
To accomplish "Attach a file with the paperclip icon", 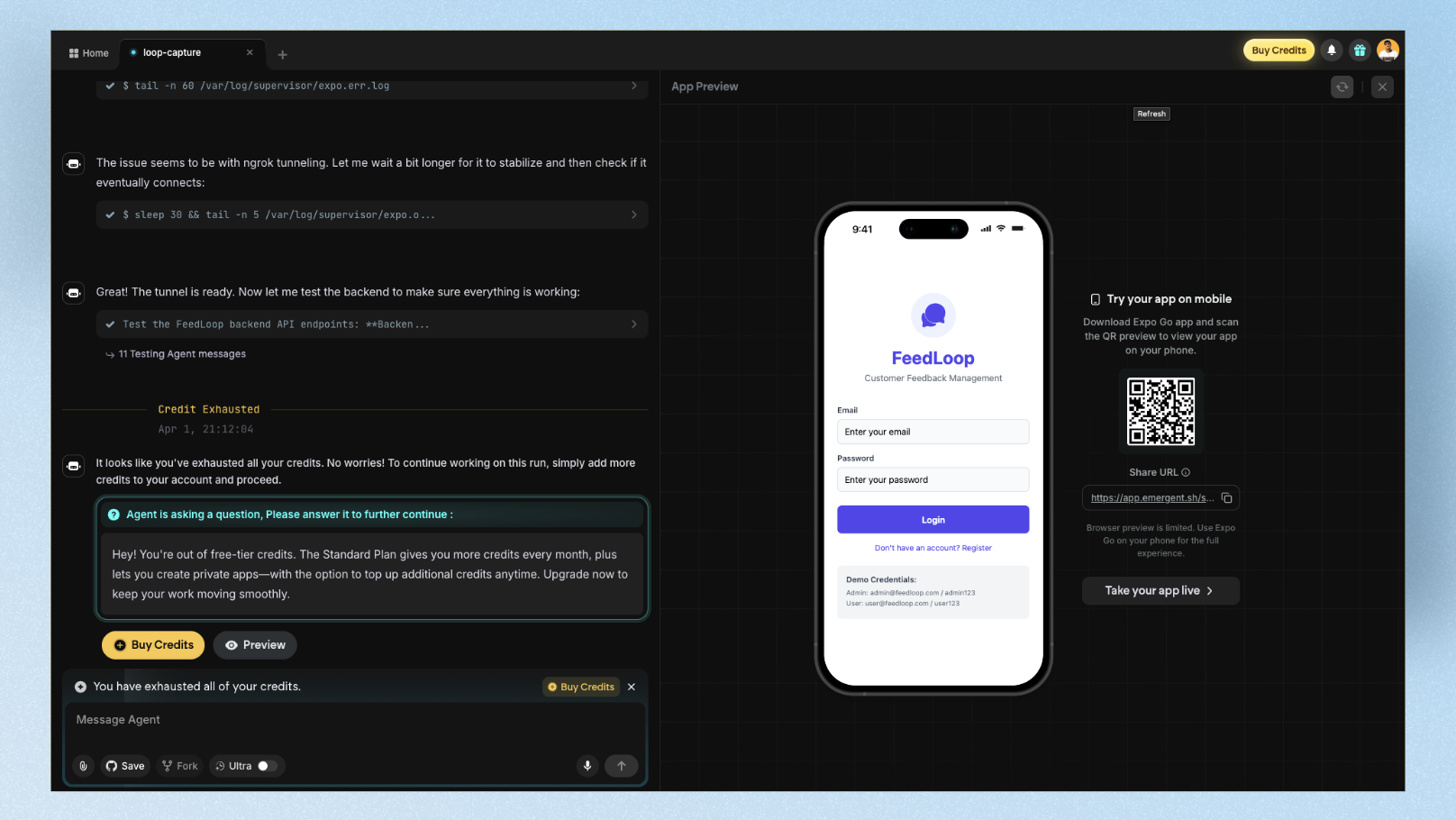I will pyautogui.click(x=83, y=765).
